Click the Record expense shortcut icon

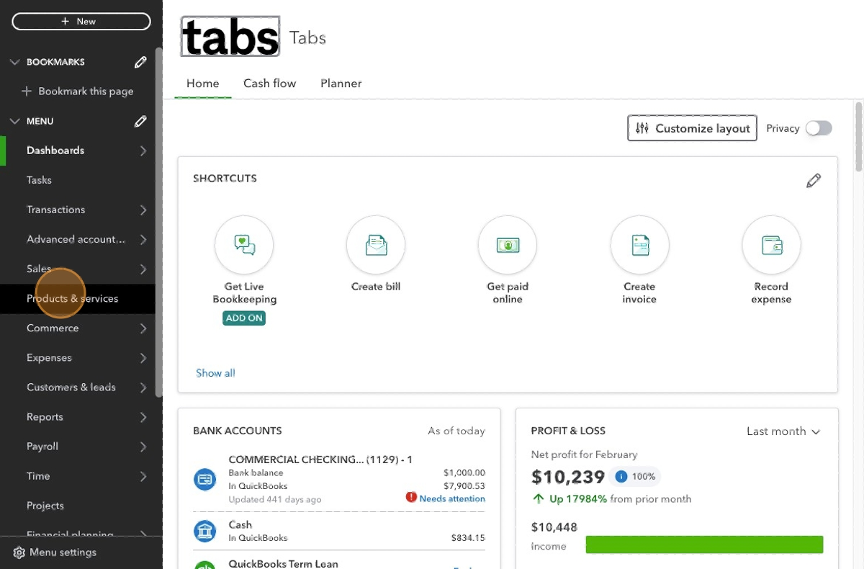click(771, 245)
